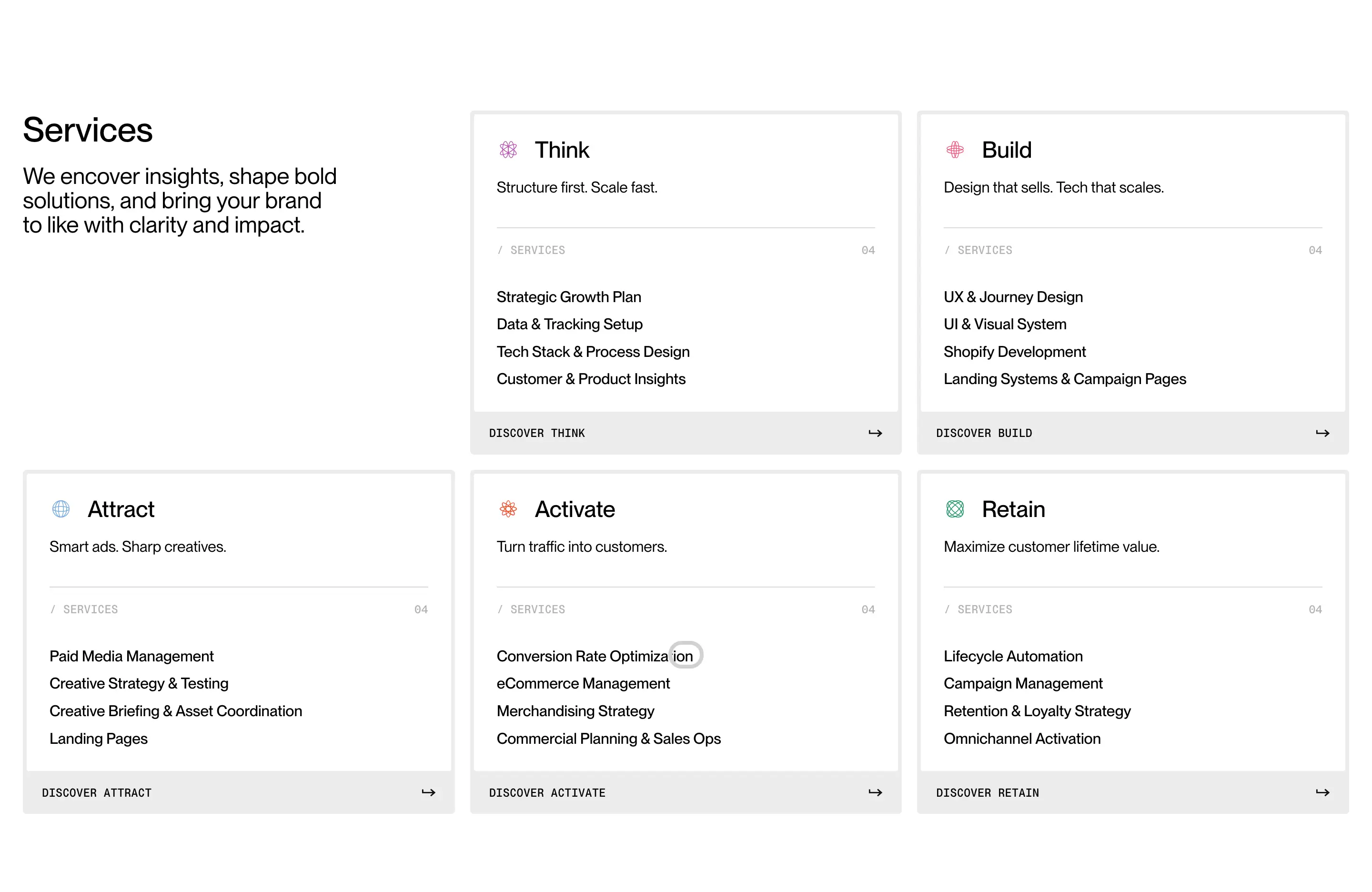Select Landing Pages item in Attract
The height and width of the screenshot is (892, 1372).
[x=99, y=739]
